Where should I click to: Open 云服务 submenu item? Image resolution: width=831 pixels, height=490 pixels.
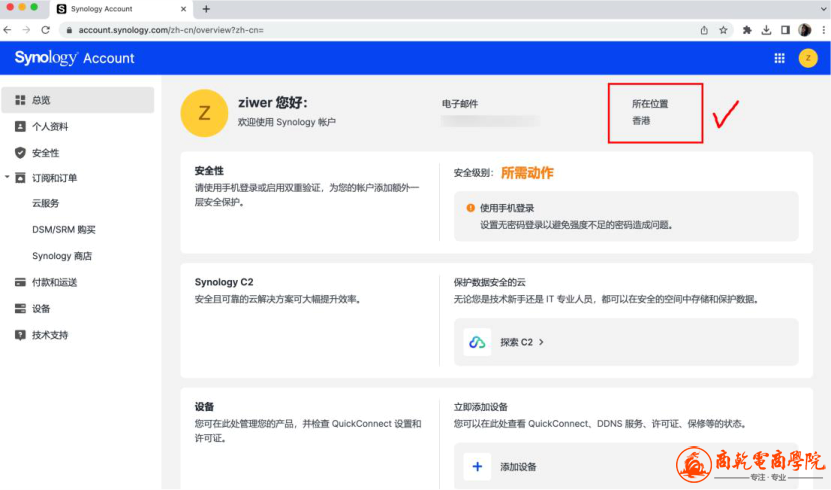[x=46, y=203]
